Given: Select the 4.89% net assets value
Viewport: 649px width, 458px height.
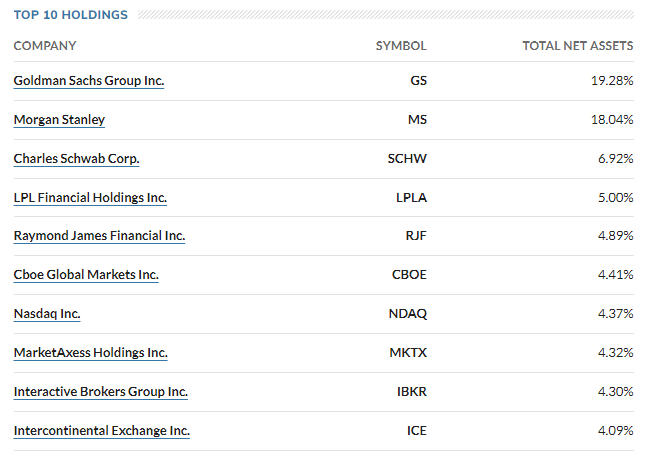Looking at the screenshot, I should [615, 236].
